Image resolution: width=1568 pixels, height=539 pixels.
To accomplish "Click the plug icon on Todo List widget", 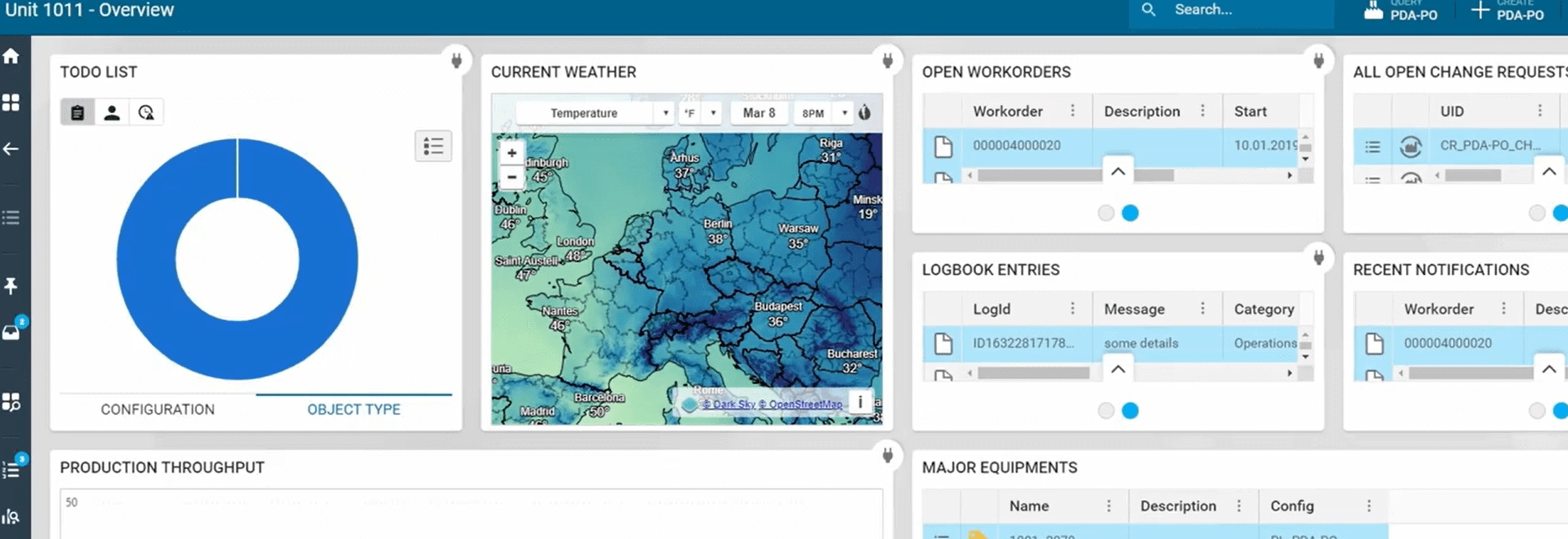I will click(x=456, y=61).
